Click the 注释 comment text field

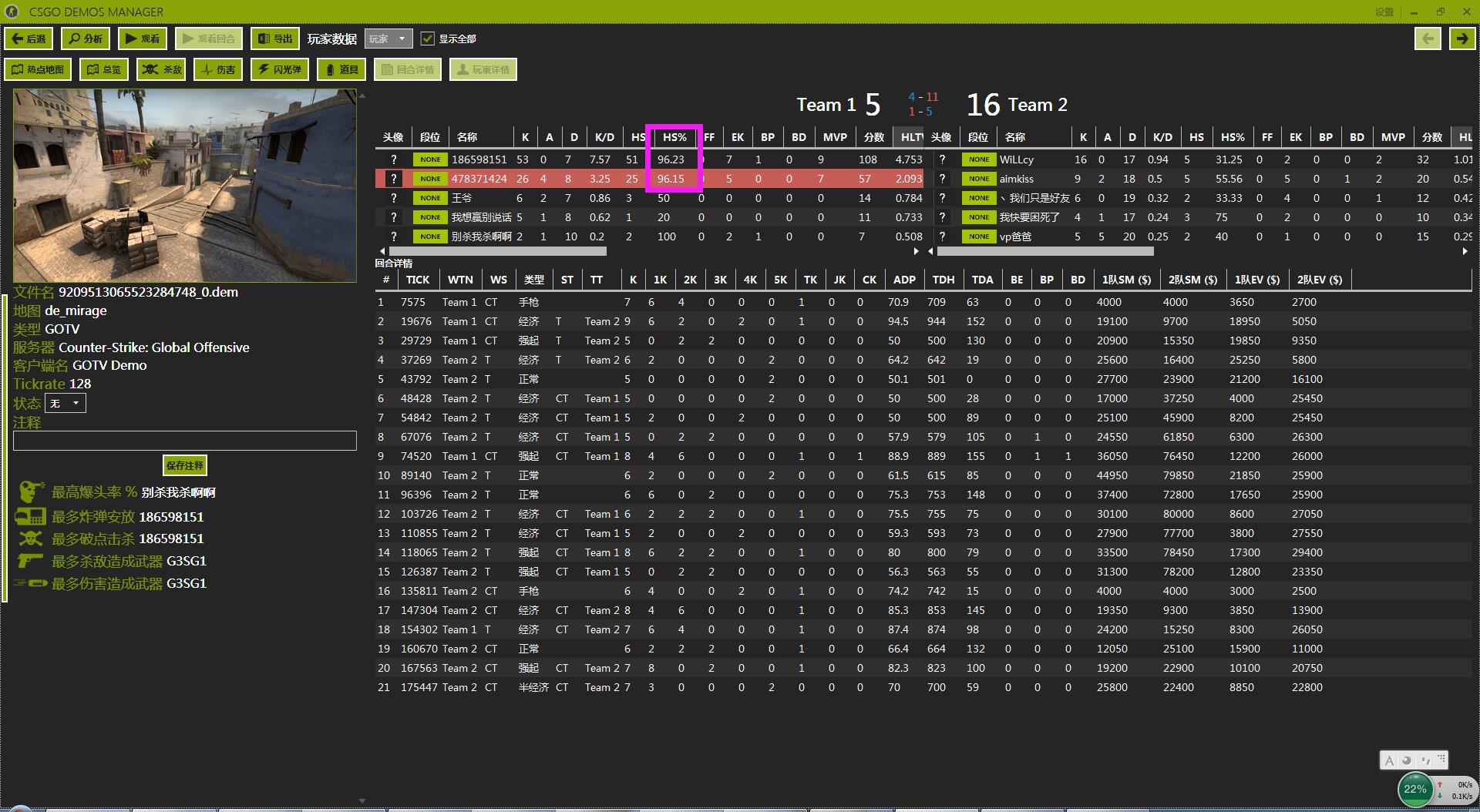[x=185, y=441]
